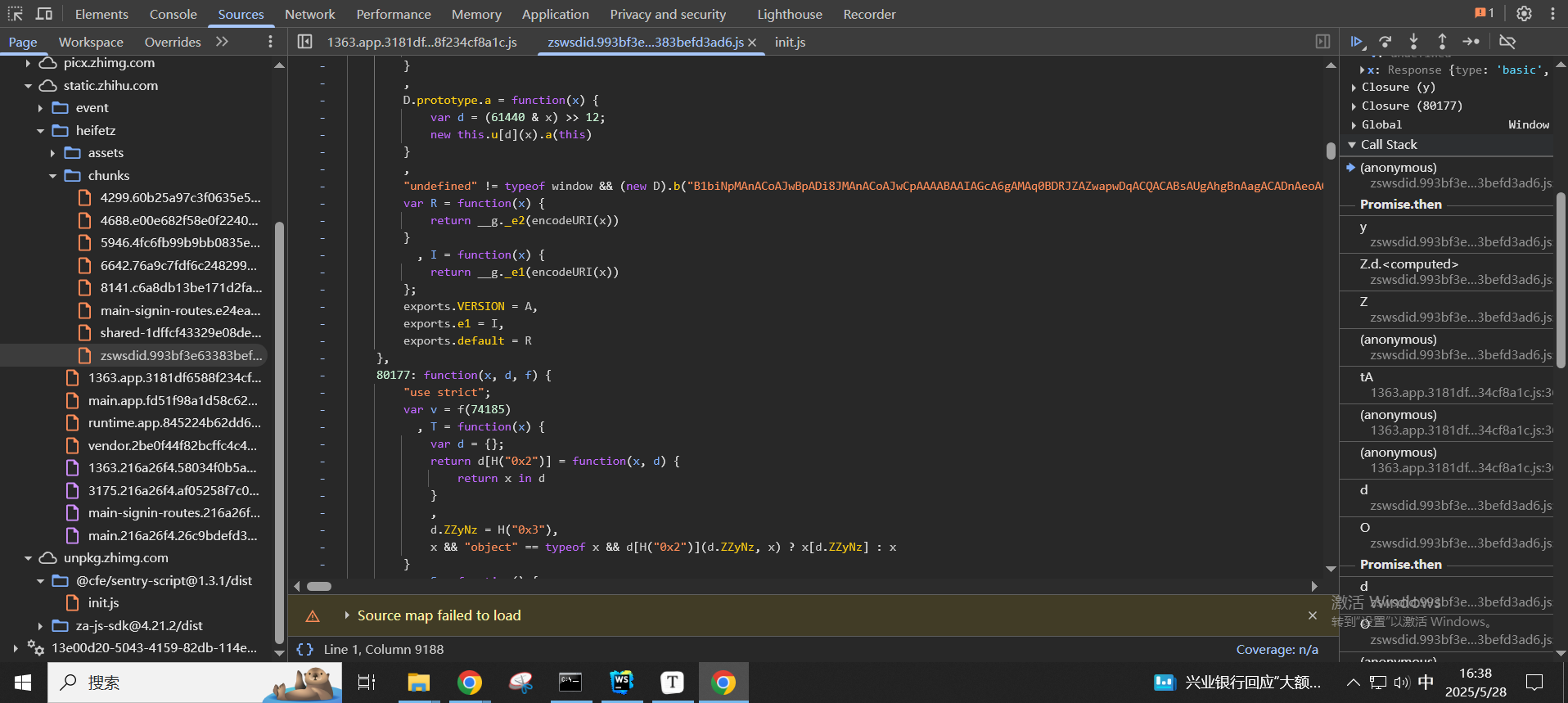The image size is (1568, 703).
Task: Toggle the device toolbar icon
Action: tap(44, 14)
